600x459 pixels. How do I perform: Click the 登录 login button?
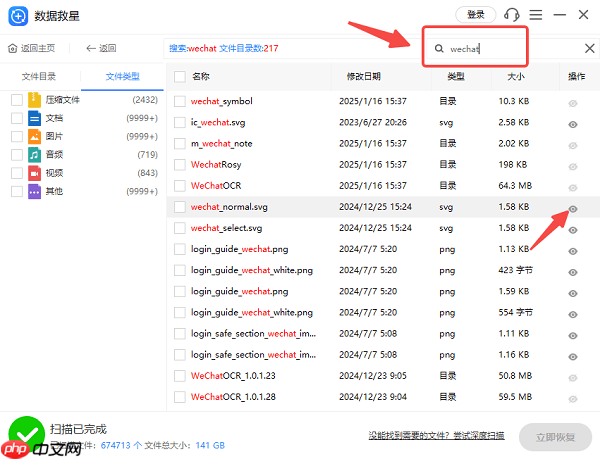[x=476, y=15]
